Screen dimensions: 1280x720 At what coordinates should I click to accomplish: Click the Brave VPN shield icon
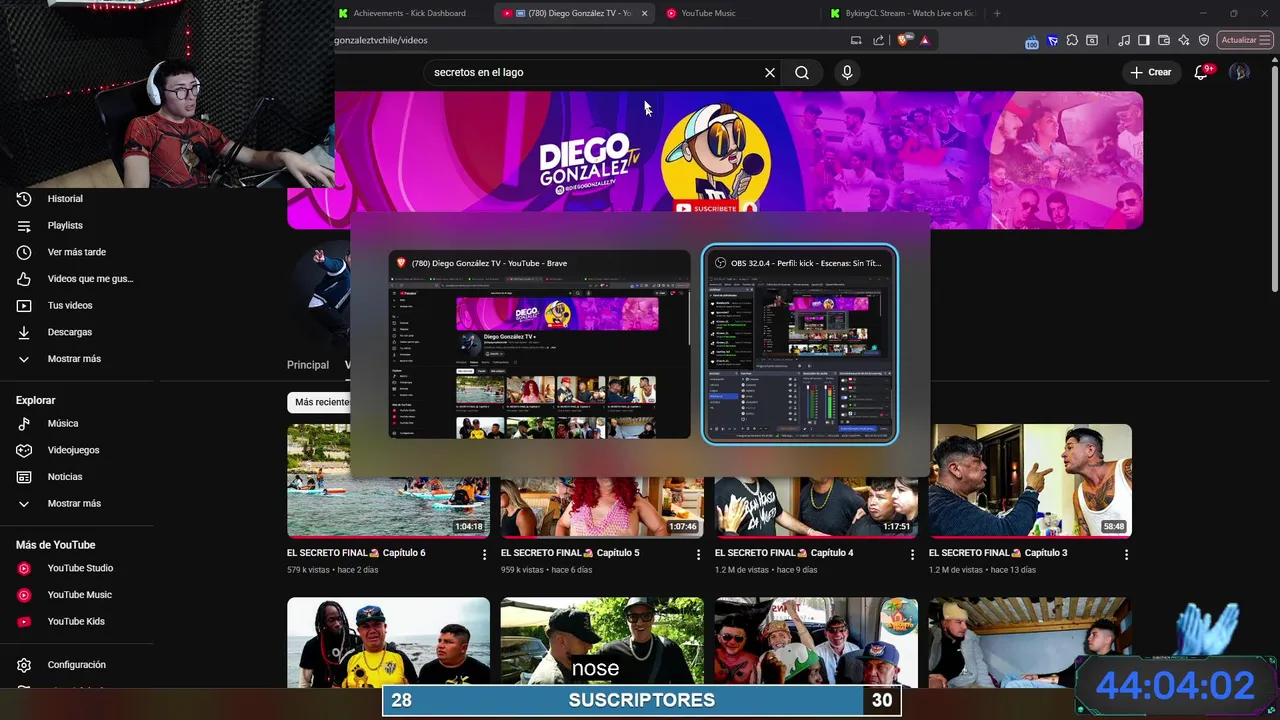[x=1204, y=40]
